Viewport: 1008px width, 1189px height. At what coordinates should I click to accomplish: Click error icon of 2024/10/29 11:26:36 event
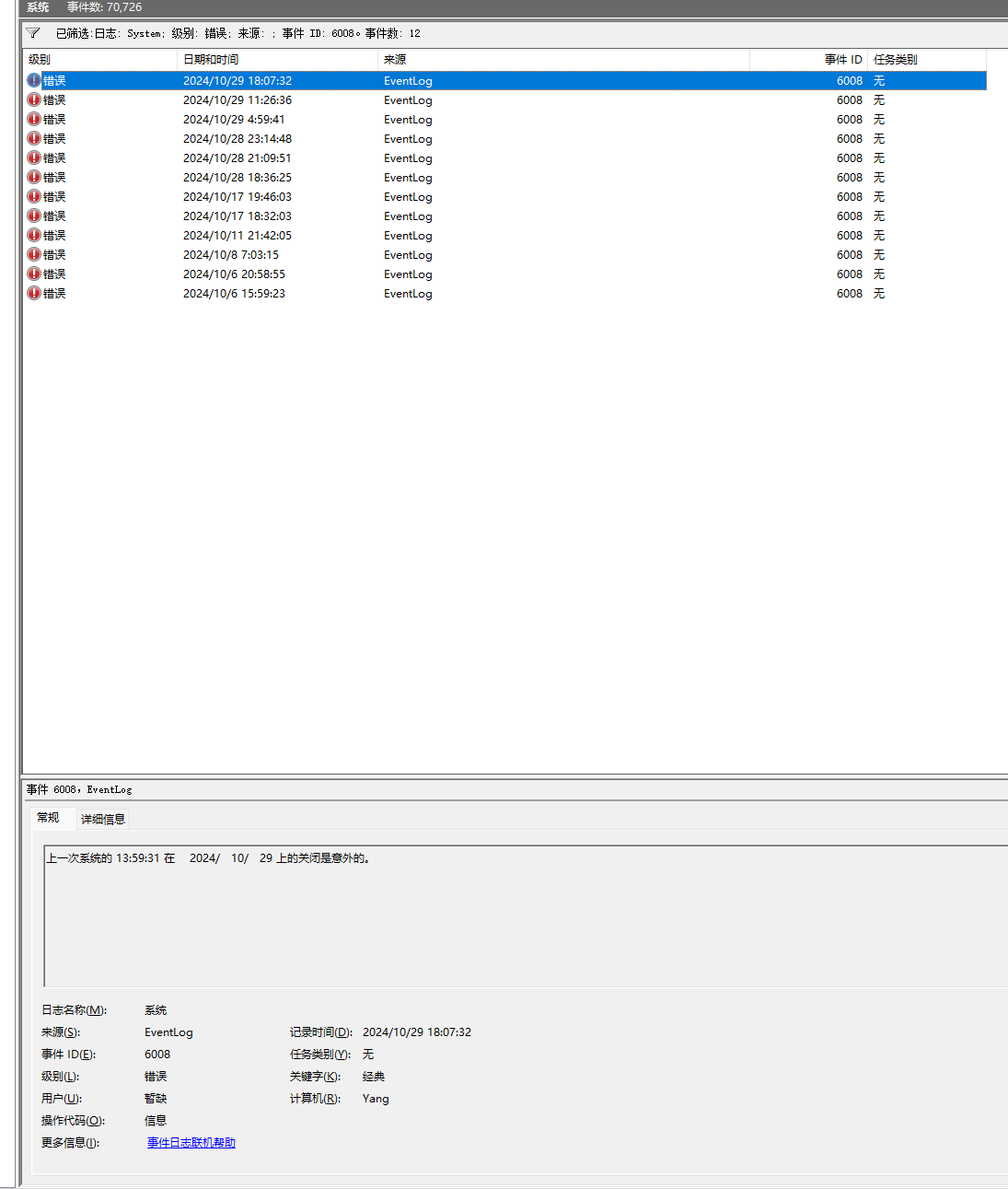click(x=34, y=99)
